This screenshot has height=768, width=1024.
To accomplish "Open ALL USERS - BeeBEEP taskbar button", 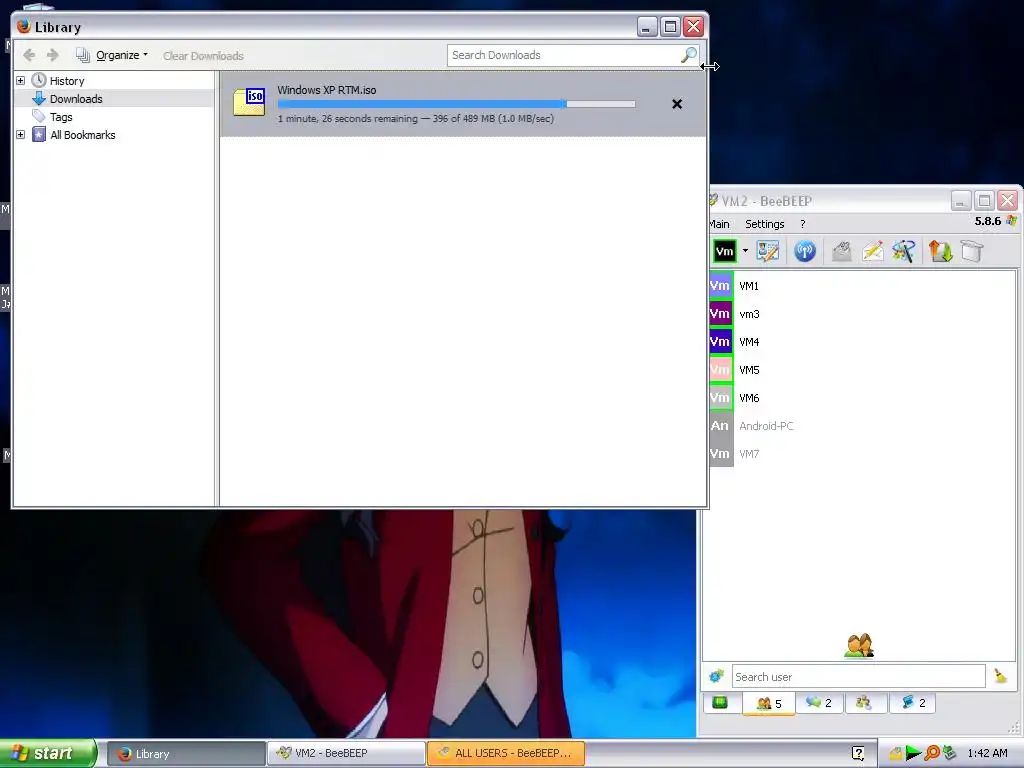I will [506, 754].
